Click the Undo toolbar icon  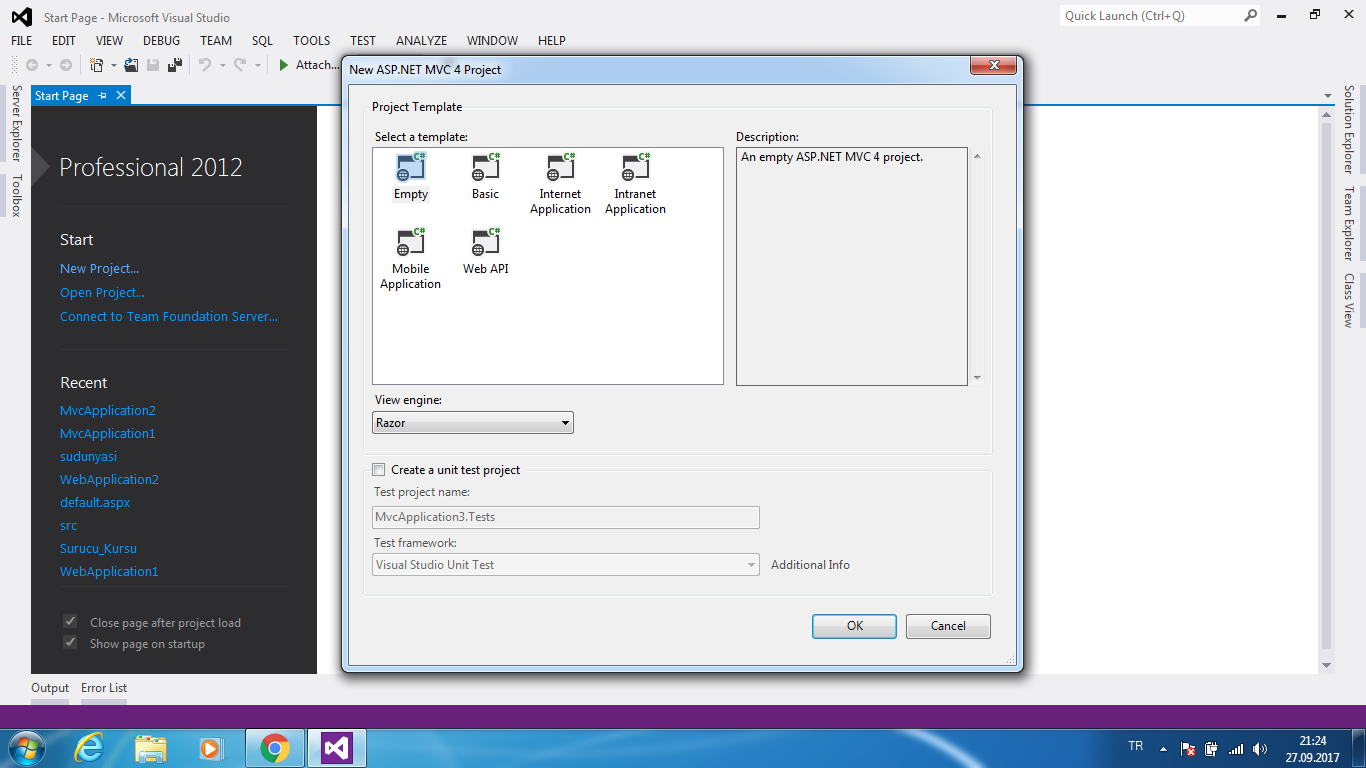click(x=204, y=65)
